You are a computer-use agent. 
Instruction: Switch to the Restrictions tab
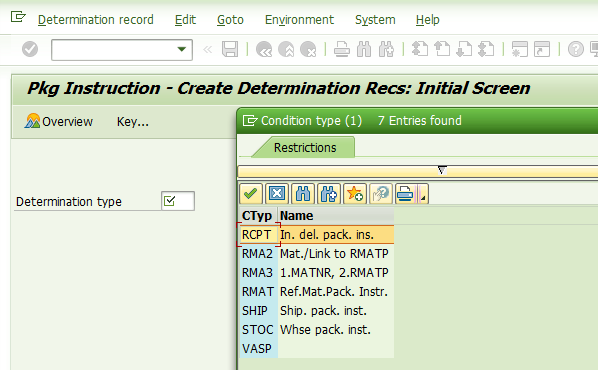pos(305,148)
